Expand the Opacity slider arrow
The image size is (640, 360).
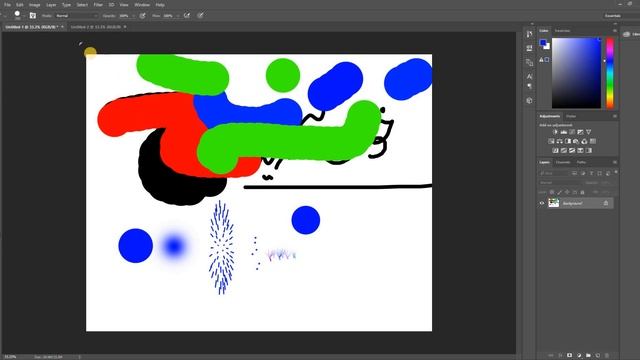(x=133, y=16)
